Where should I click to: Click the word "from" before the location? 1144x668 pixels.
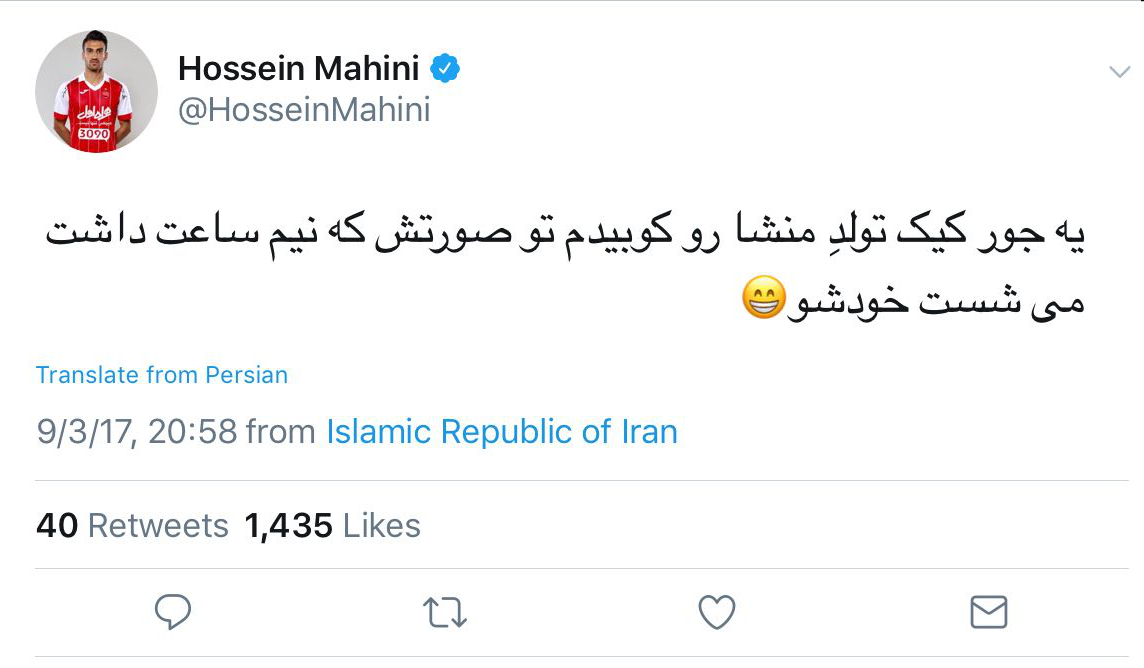tap(282, 432)
